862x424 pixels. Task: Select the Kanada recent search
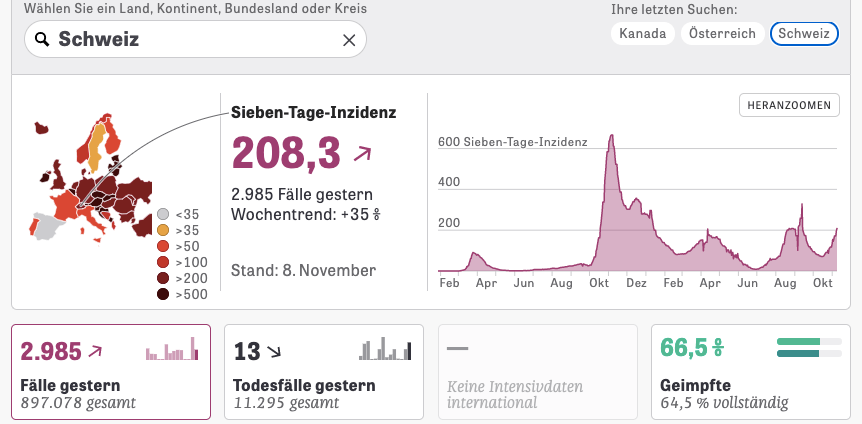pos(641,33)
